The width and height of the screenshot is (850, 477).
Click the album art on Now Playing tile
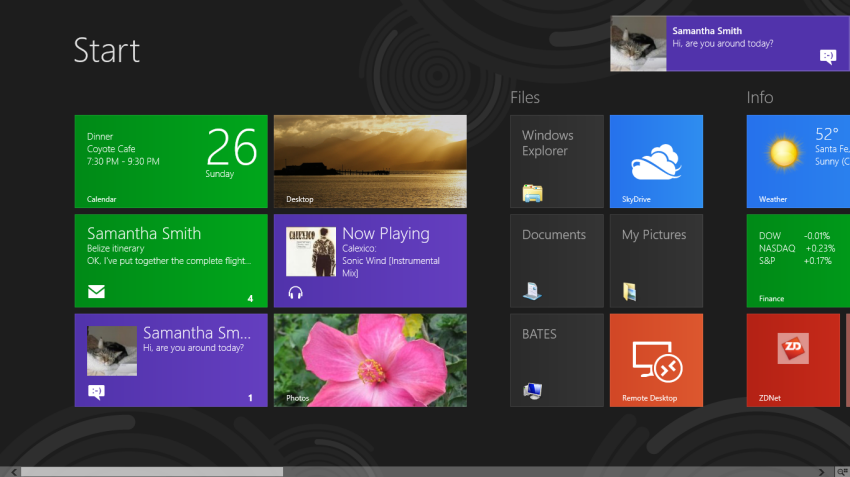[x=310, y=251]
